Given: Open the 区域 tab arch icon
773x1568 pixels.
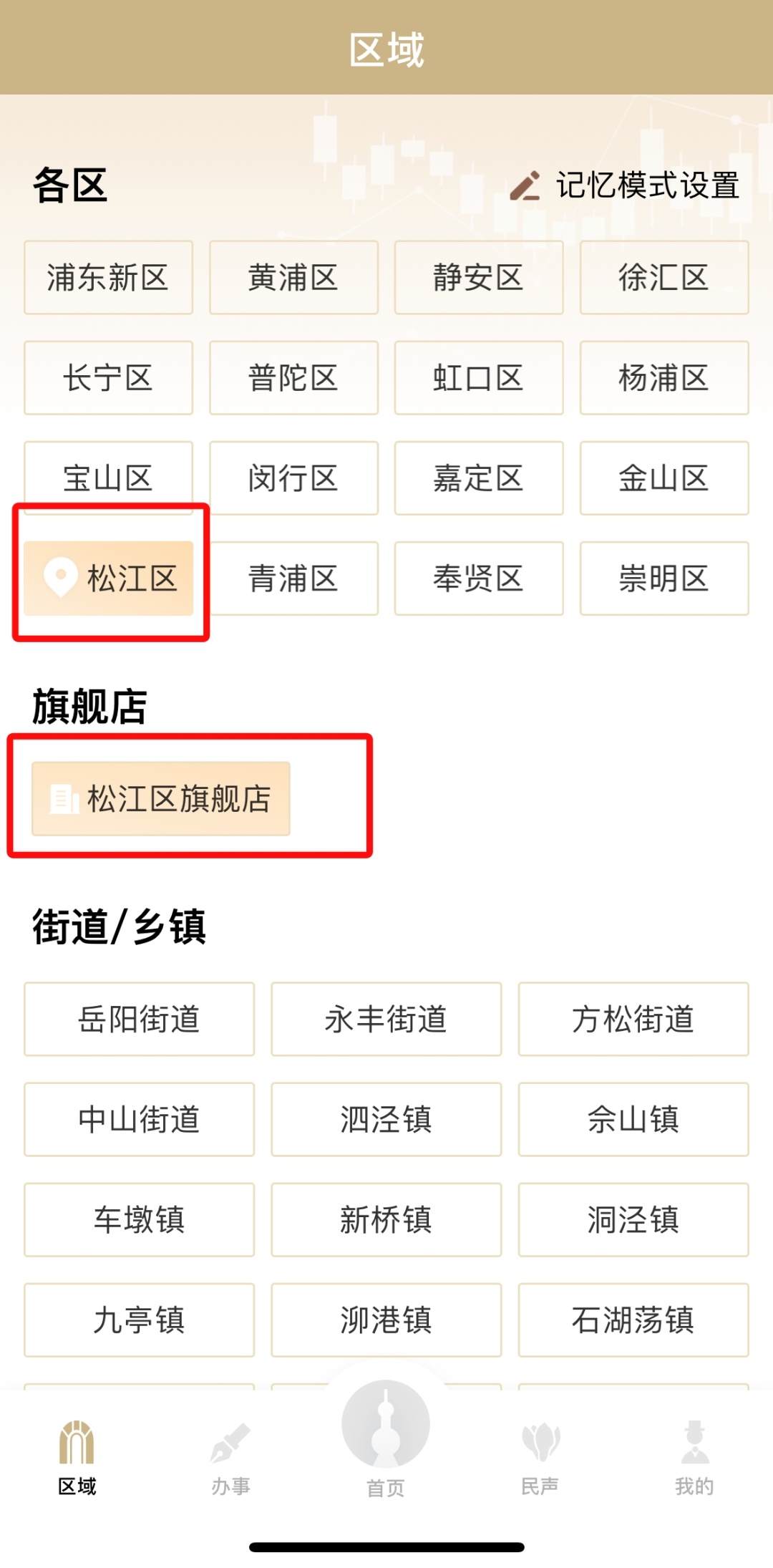Looking at the screenshot, I should [x=77, y=1443].
